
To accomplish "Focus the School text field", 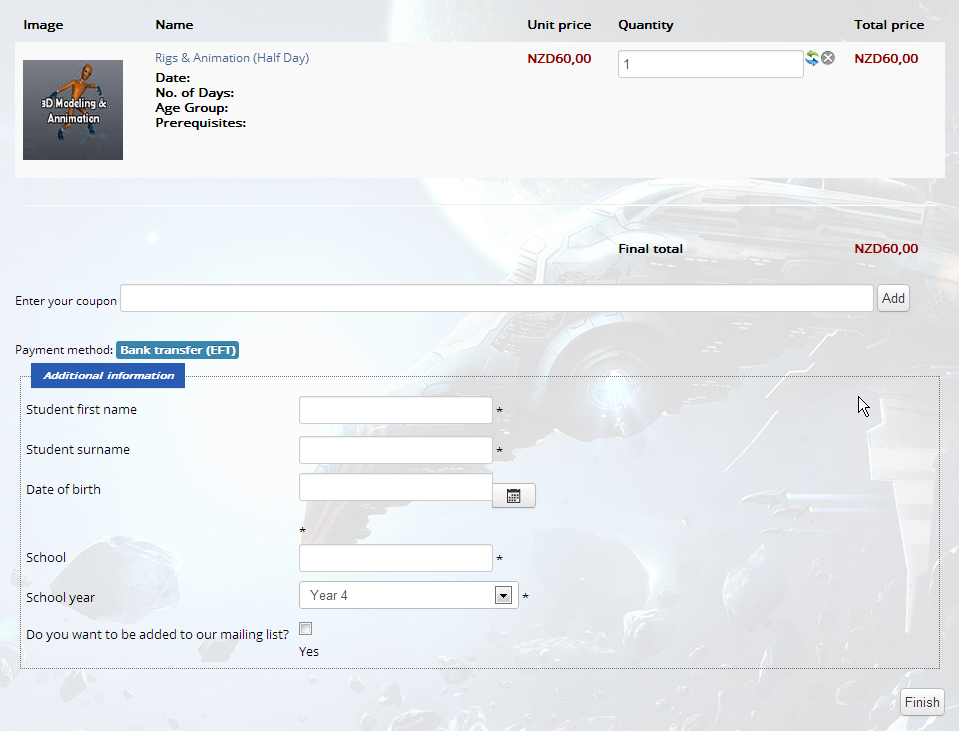I will pyautogui.click(x=396, y=558).
